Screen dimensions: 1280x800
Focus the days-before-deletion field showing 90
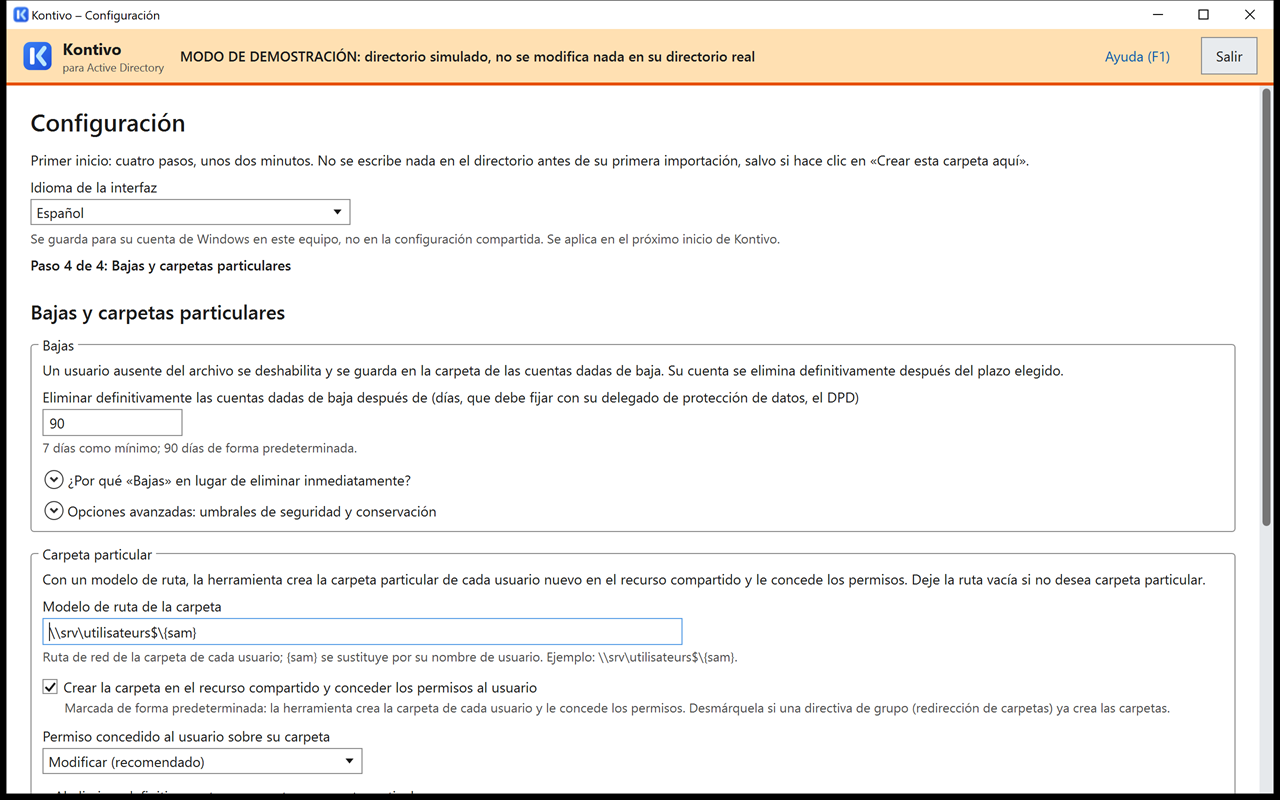coord(112,423)
